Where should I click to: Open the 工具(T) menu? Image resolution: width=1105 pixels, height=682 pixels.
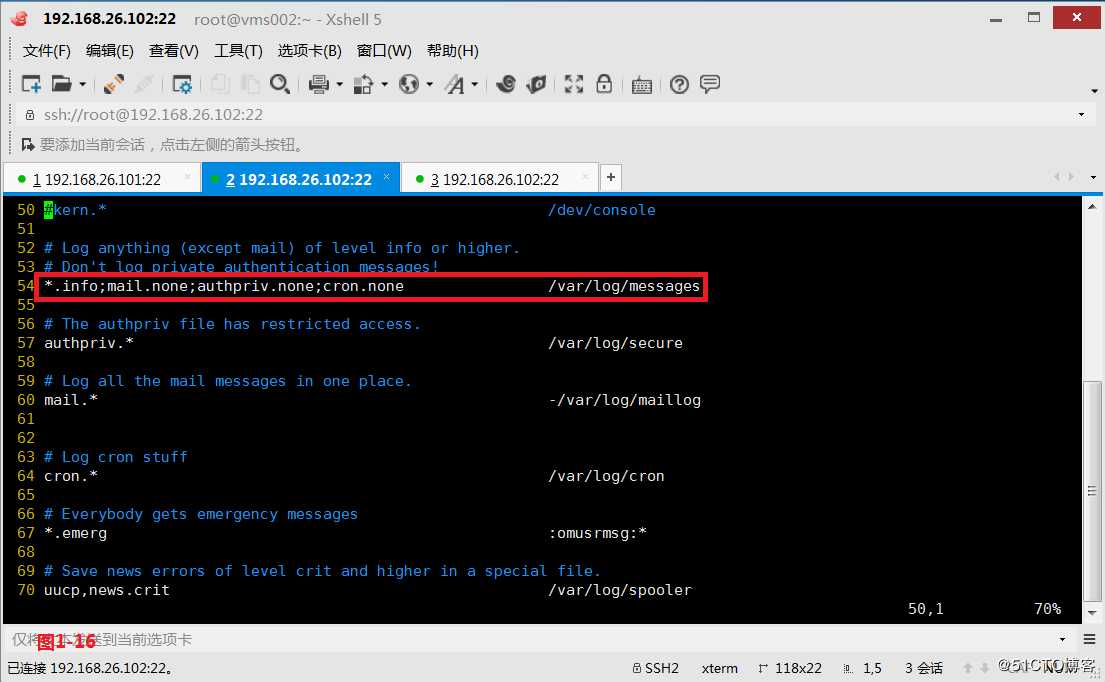[x=238, y=51]
